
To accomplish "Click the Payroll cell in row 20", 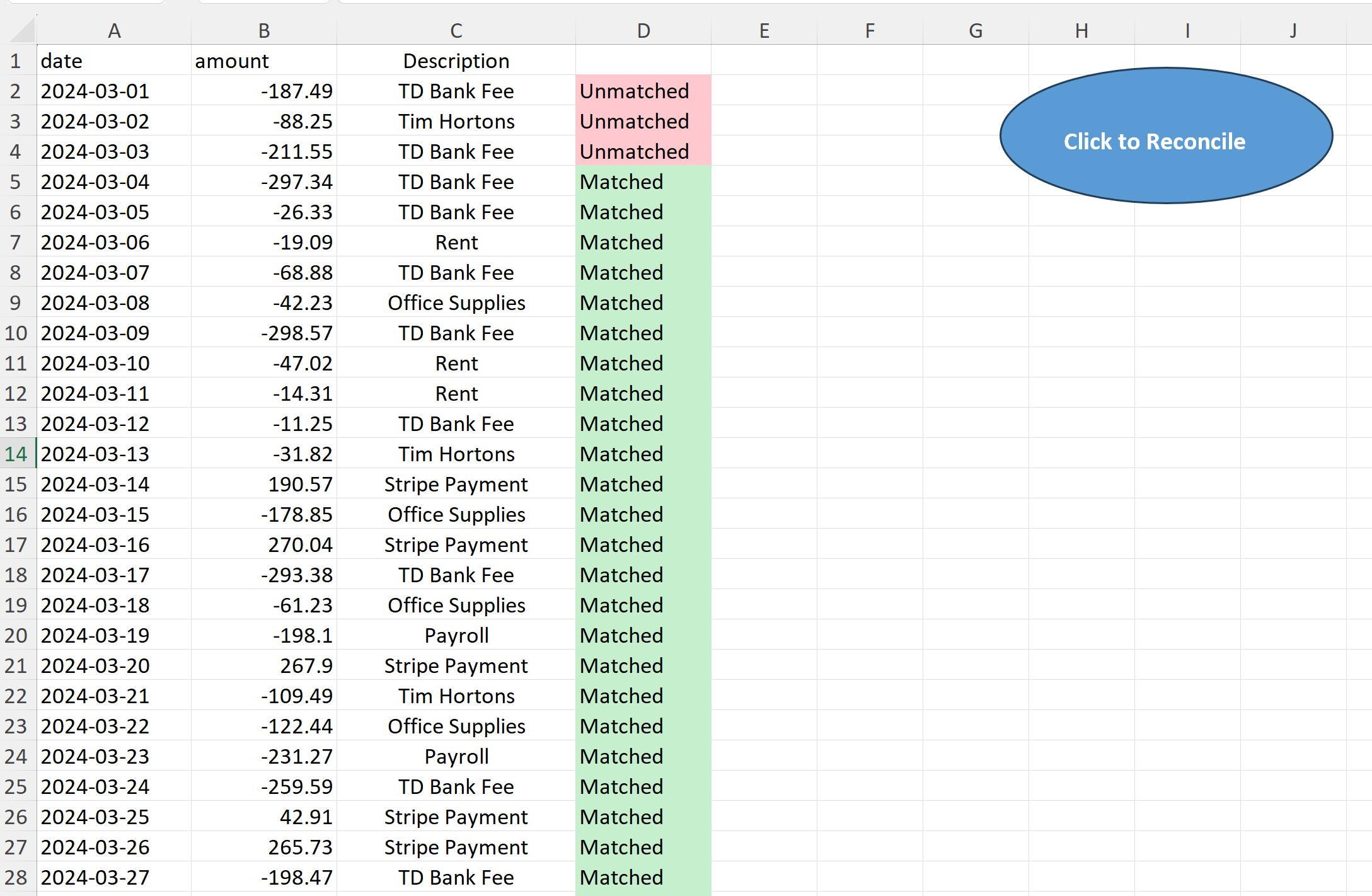I will tap(456, 635).
